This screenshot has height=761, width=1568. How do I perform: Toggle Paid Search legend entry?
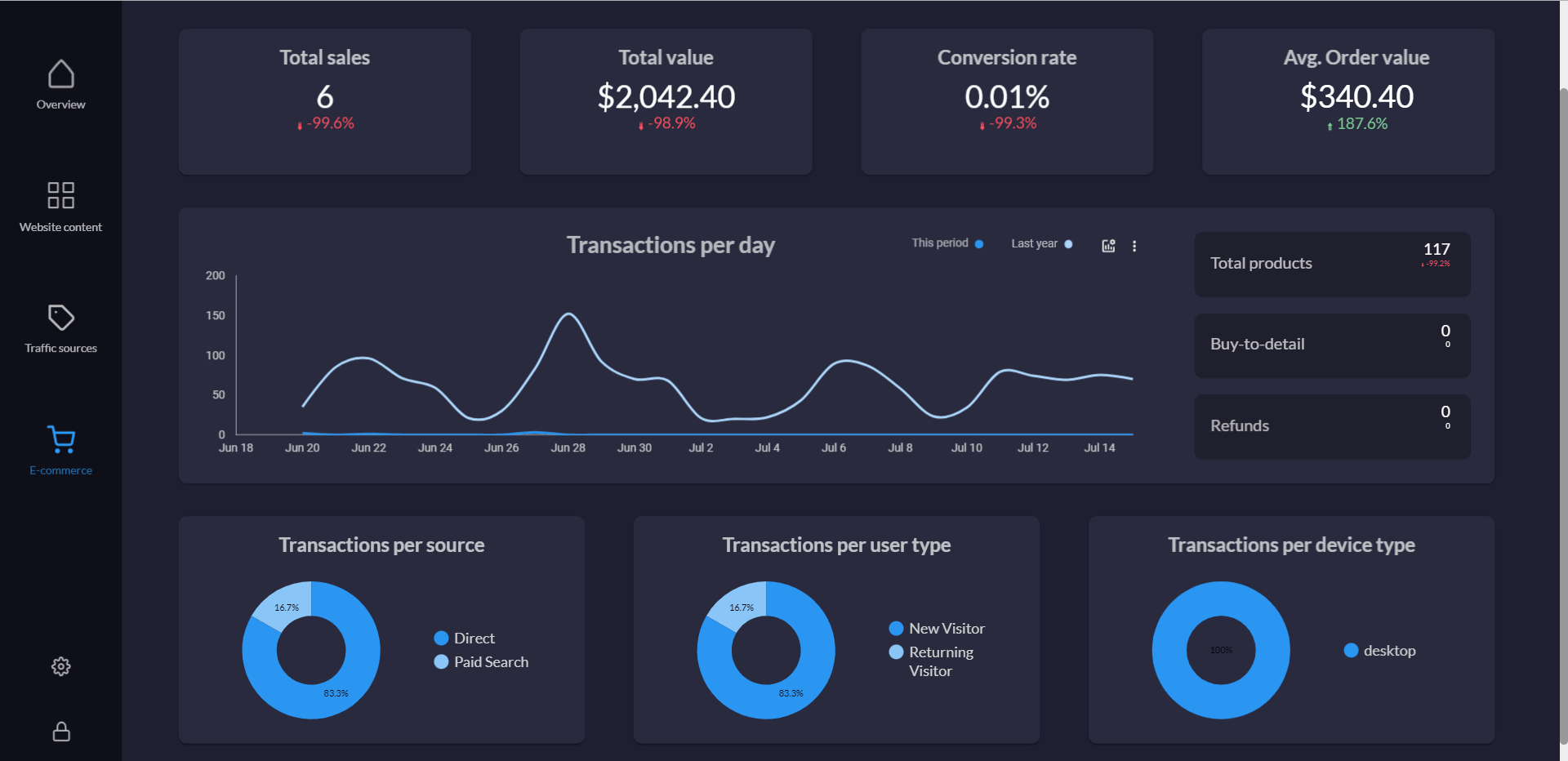481,661
